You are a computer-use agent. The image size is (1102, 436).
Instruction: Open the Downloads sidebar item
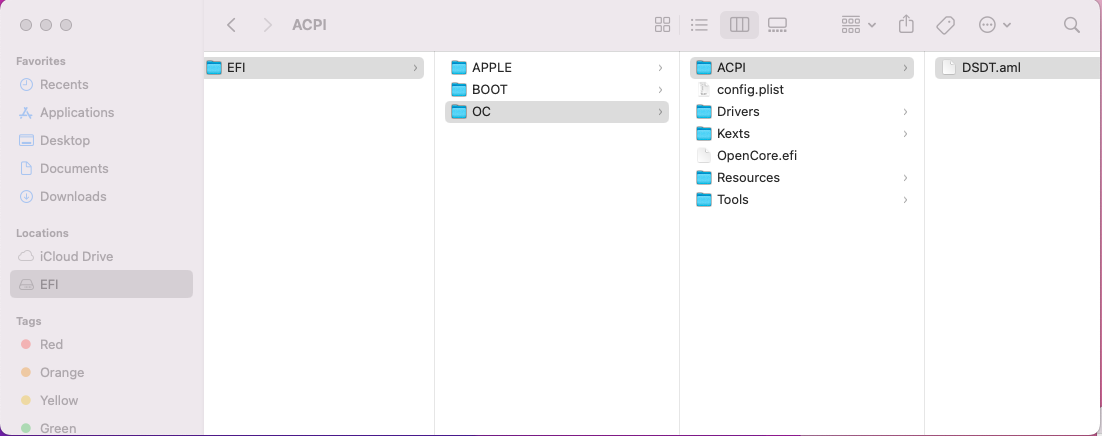[74, 197]
